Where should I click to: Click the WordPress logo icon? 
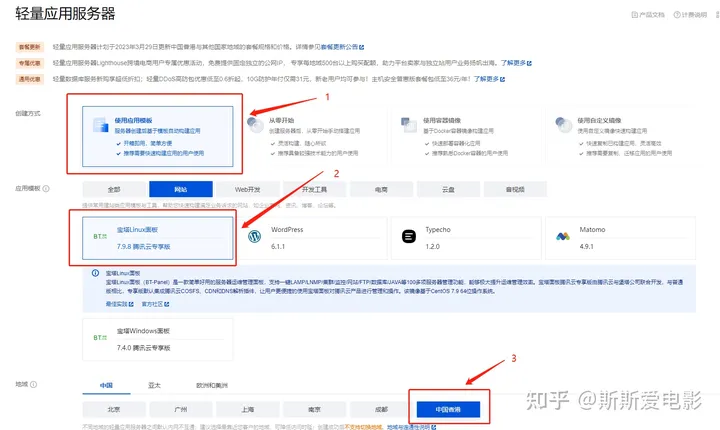254,237
